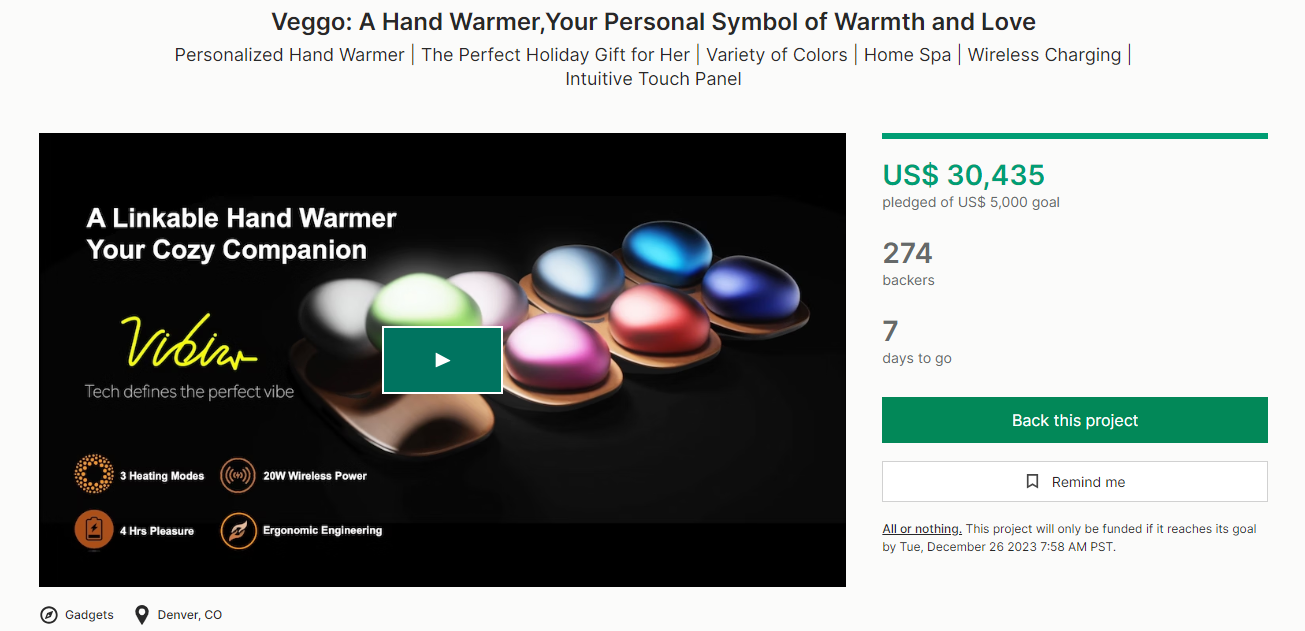Click the Remind me button
This screenshot has width=1305, height=631.
point(1075,481)
